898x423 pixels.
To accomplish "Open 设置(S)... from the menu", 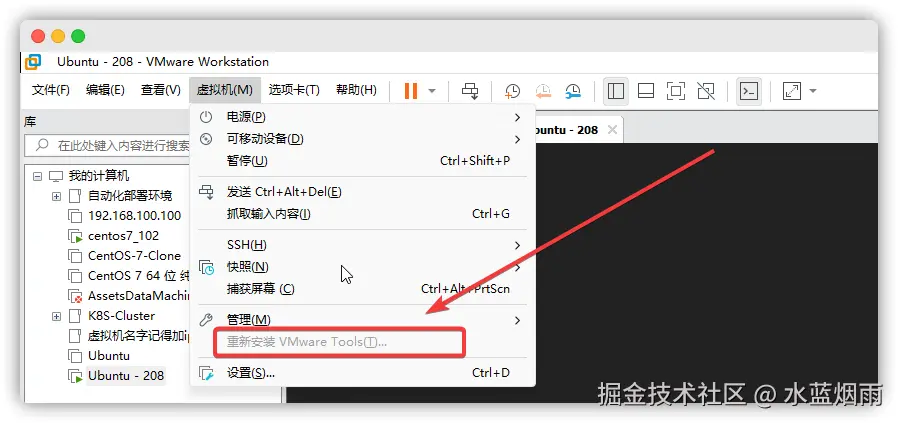I will (x=362, y=373).
